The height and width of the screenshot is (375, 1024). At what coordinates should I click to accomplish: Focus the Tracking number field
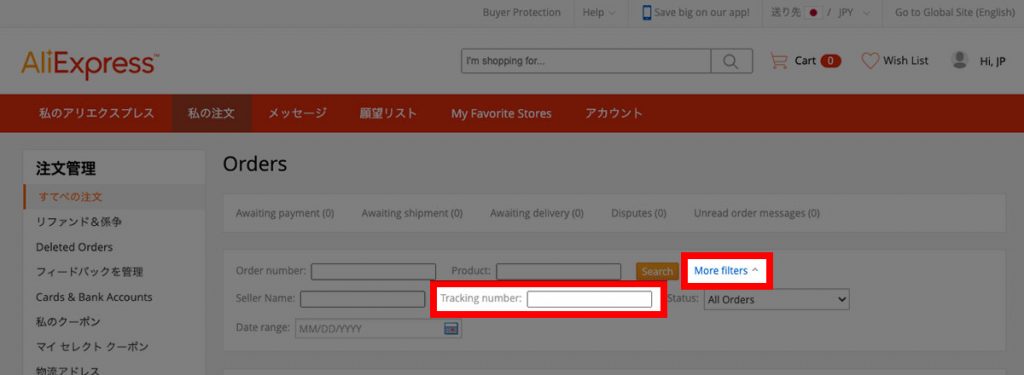pyautogui.click(x=589, y=299)
